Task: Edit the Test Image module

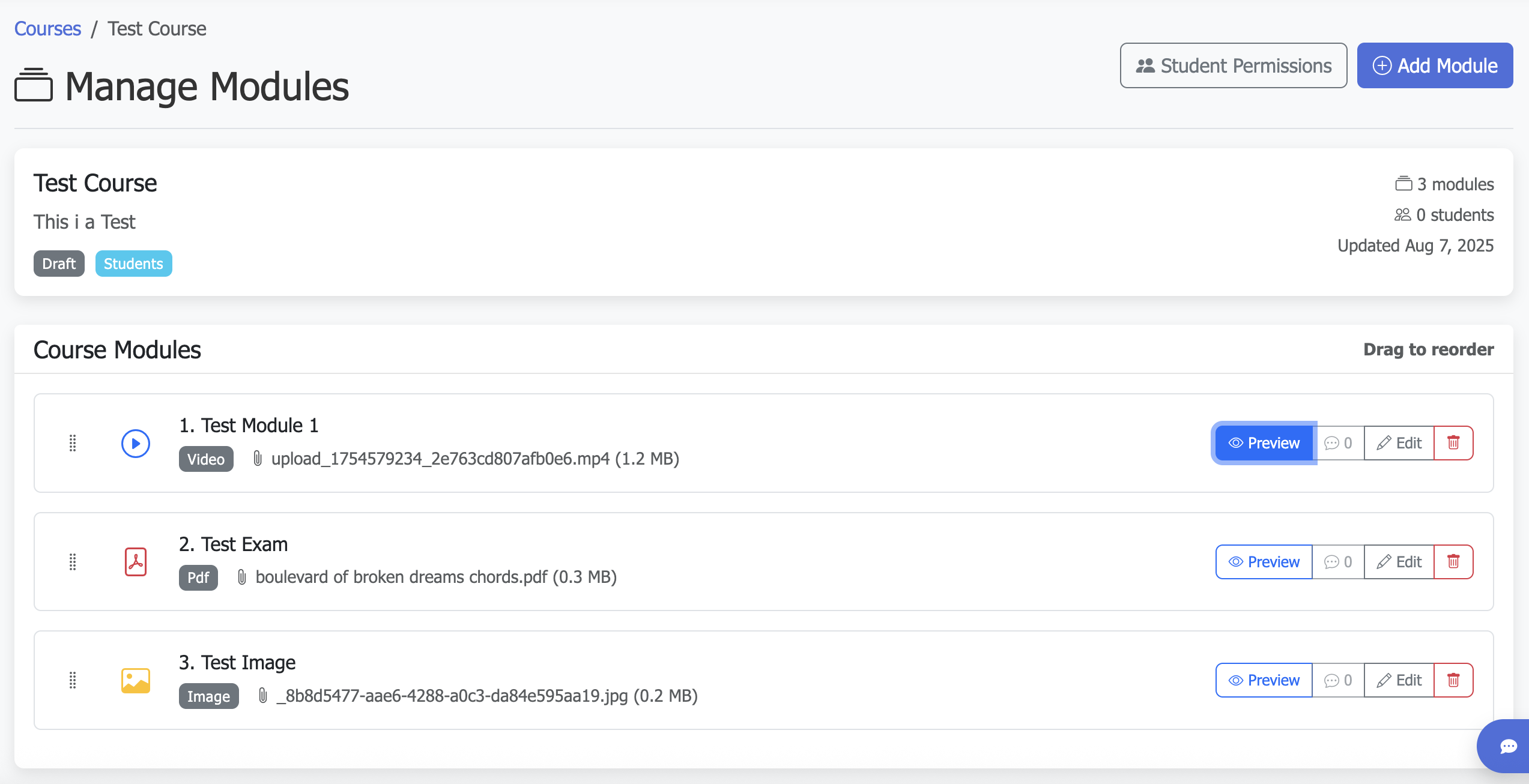Action: coord(1399,680)
